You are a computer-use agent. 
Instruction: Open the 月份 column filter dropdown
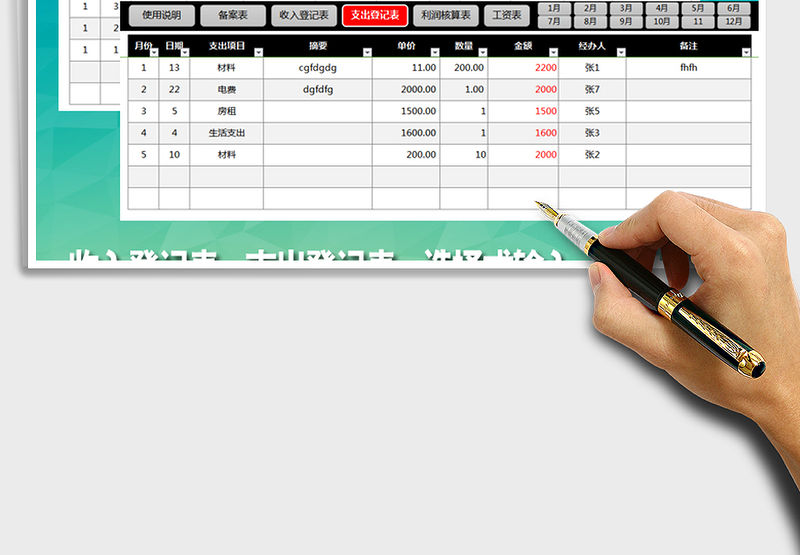pos(154,52)
